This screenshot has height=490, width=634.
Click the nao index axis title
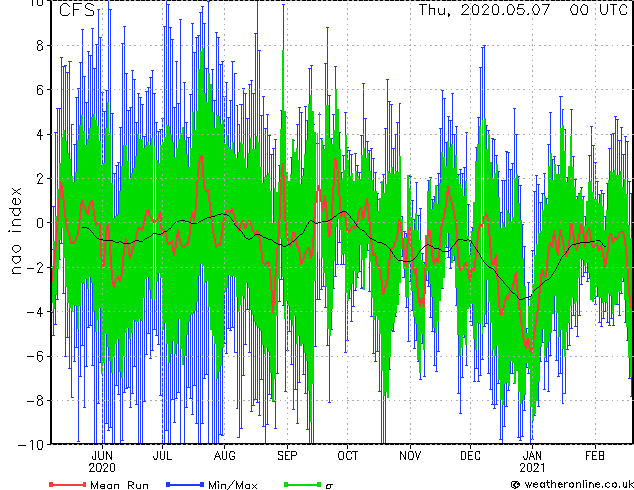[x=15, y=231]
